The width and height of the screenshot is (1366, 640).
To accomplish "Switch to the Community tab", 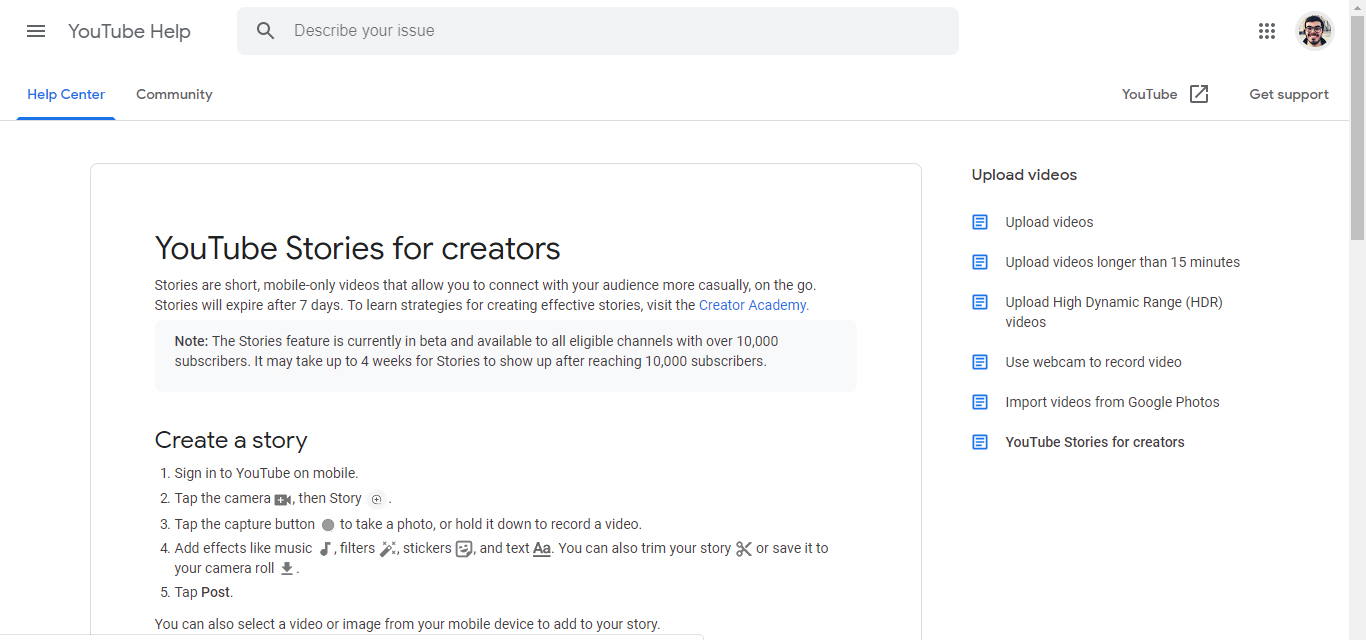I will tap(174, 94).
